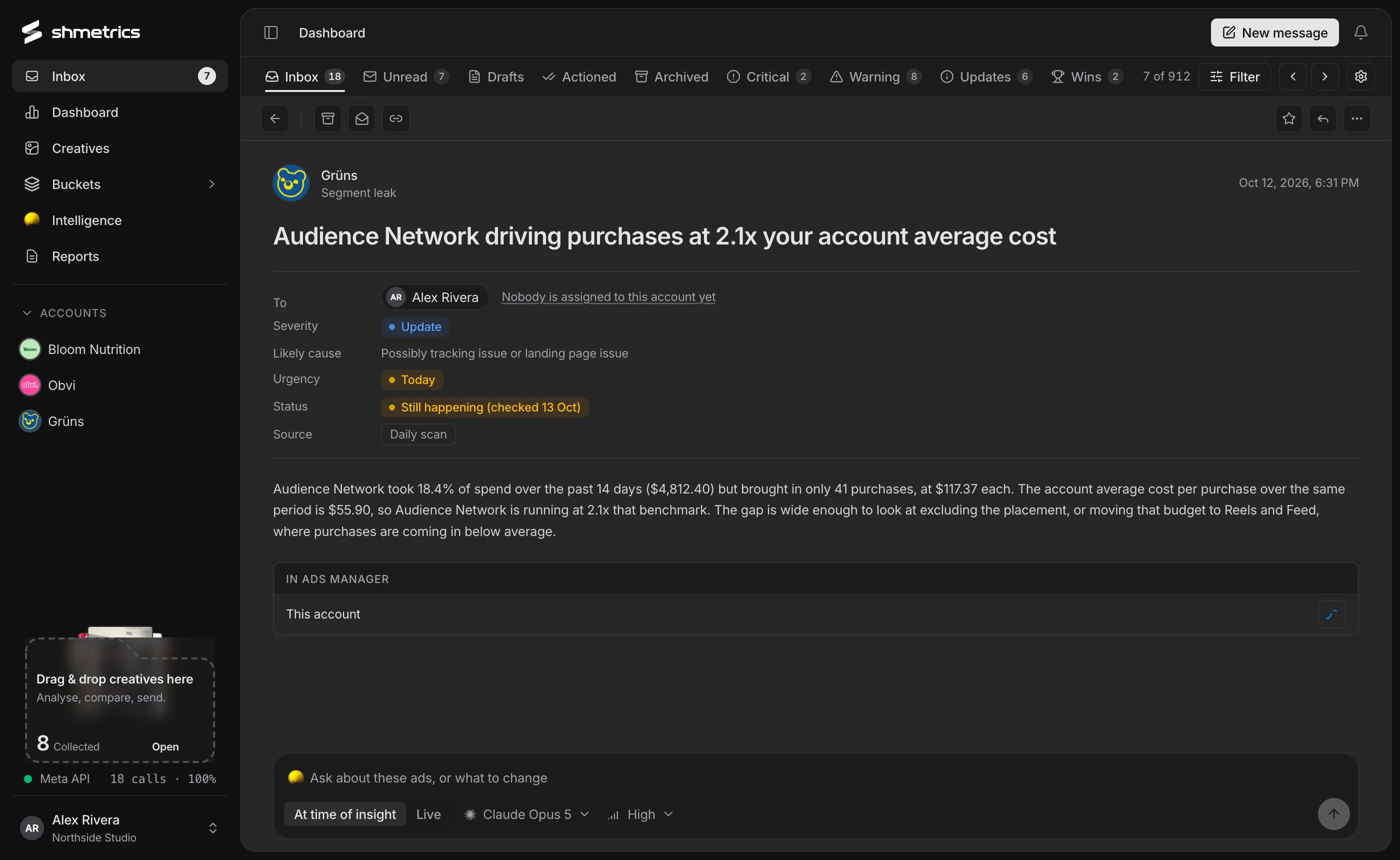Go to previous message chevron

click(1293, 76)
